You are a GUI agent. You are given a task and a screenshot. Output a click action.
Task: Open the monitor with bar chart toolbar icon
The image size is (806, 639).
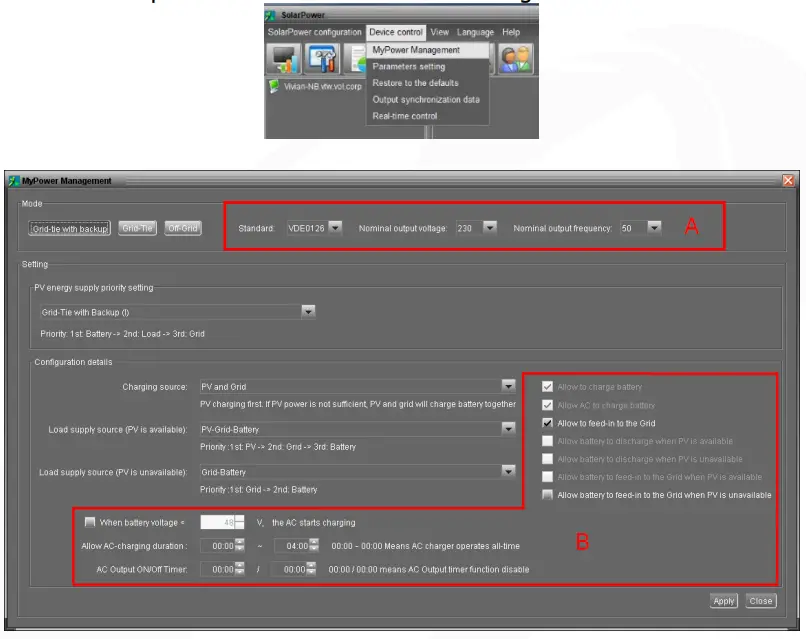click(x=283, y=59)
